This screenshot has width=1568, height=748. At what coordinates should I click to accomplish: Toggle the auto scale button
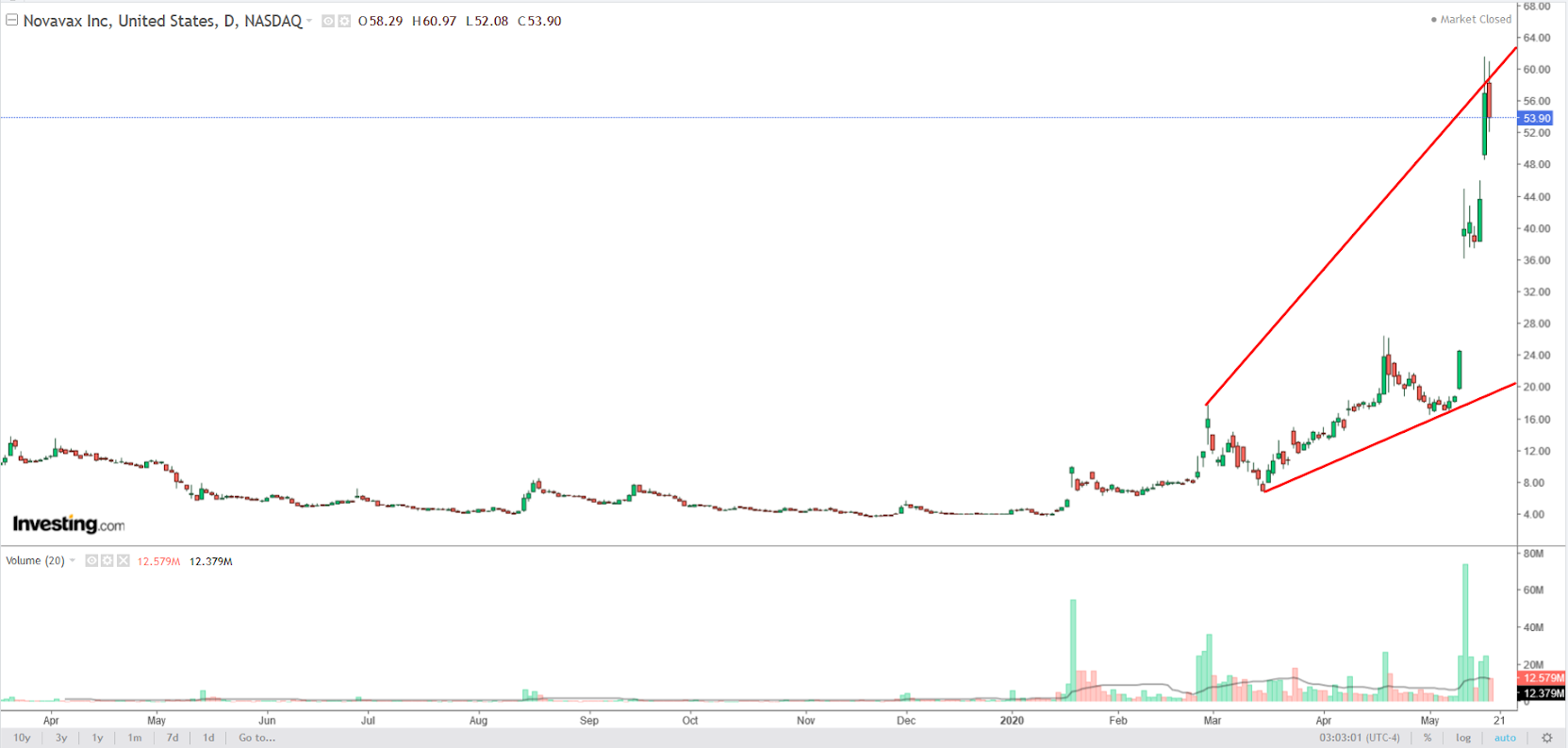1505,738
